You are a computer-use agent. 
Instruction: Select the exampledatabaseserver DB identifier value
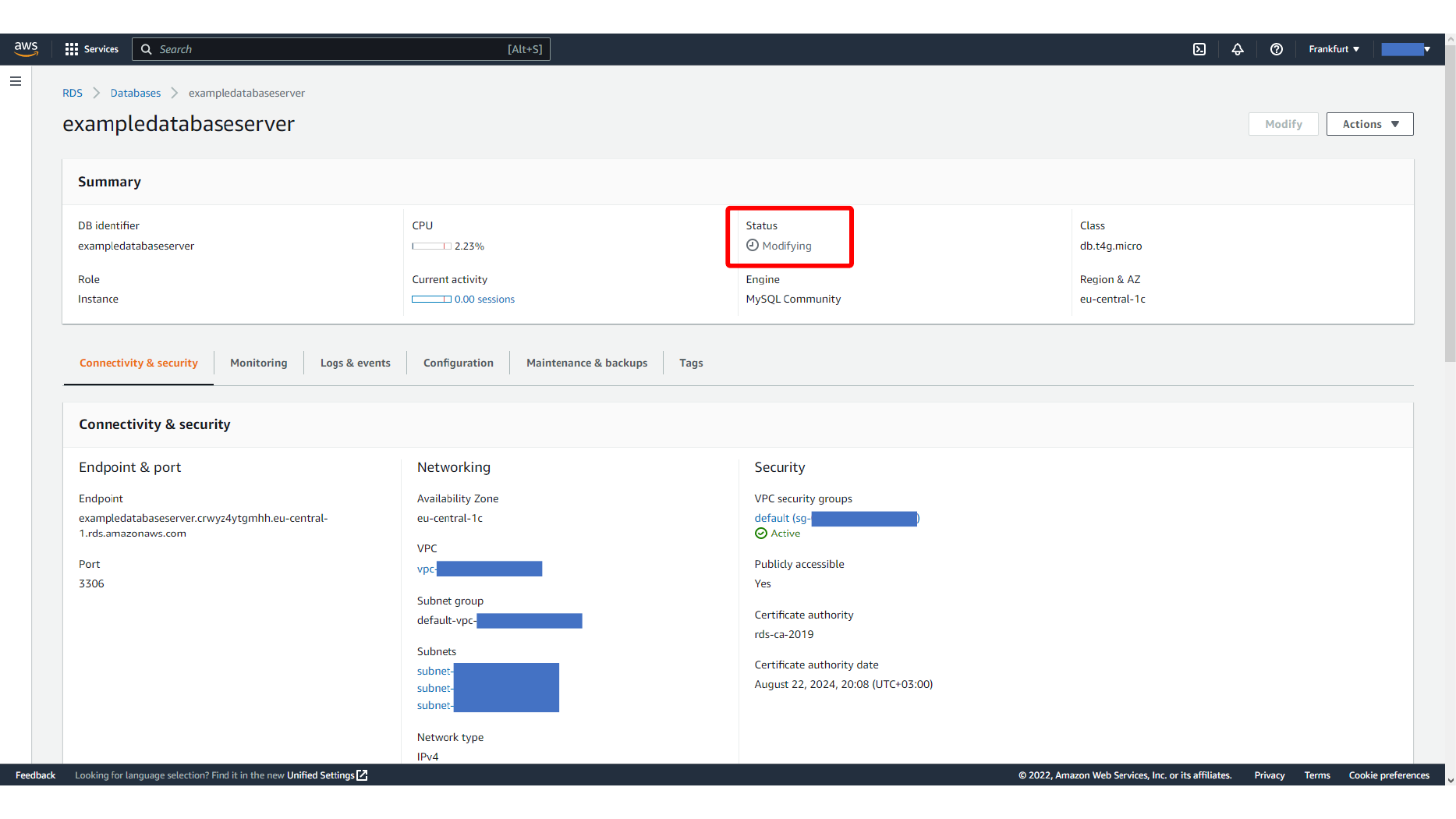136,246
